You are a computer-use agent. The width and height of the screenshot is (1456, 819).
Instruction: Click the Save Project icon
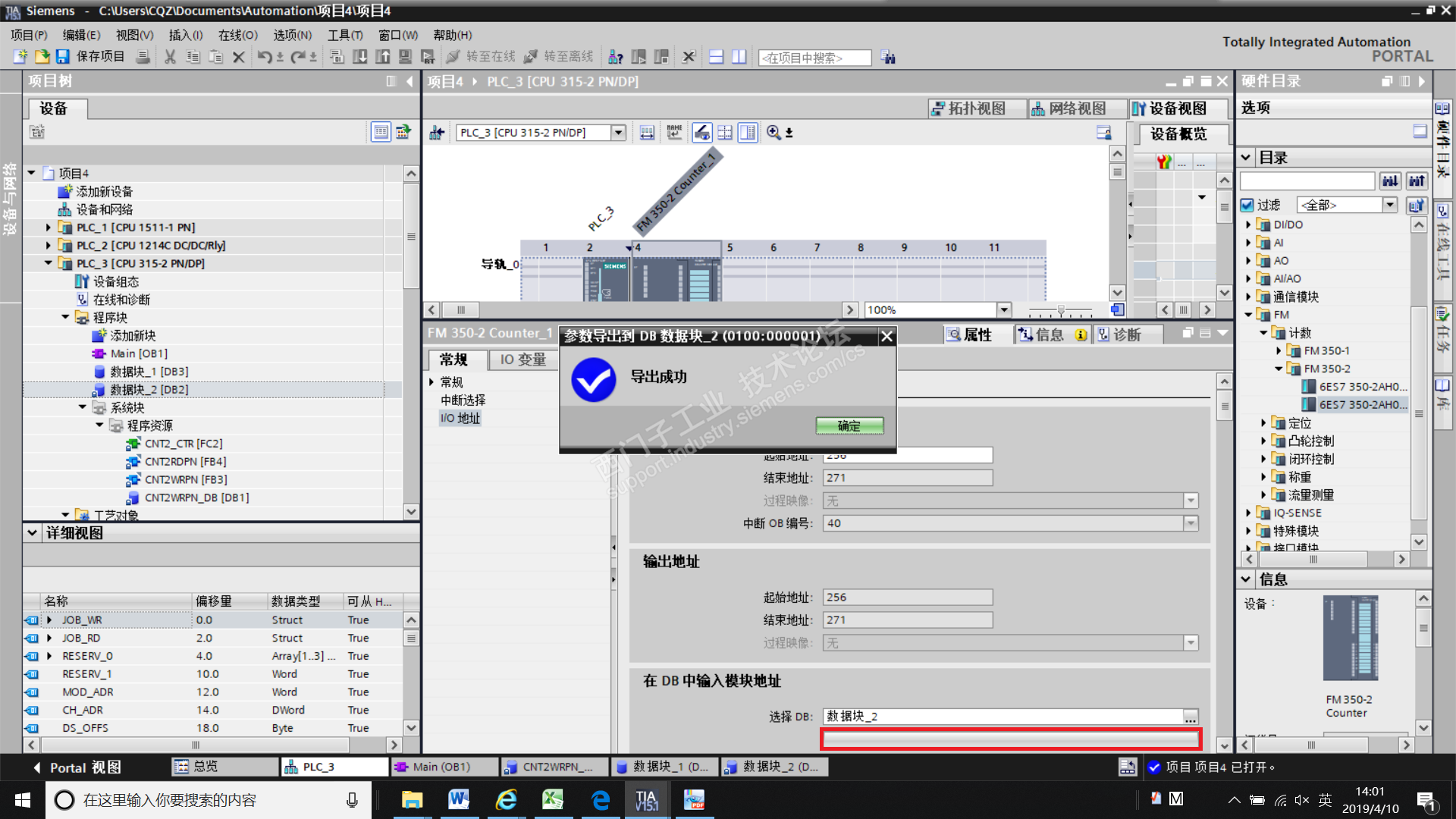click(x=62, y=57)
